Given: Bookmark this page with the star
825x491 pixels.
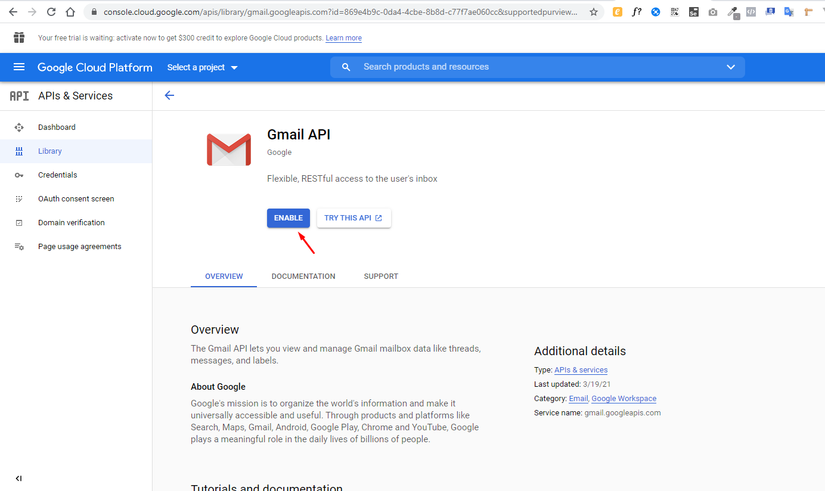Looking at the screenshot, I should (593, 12).
